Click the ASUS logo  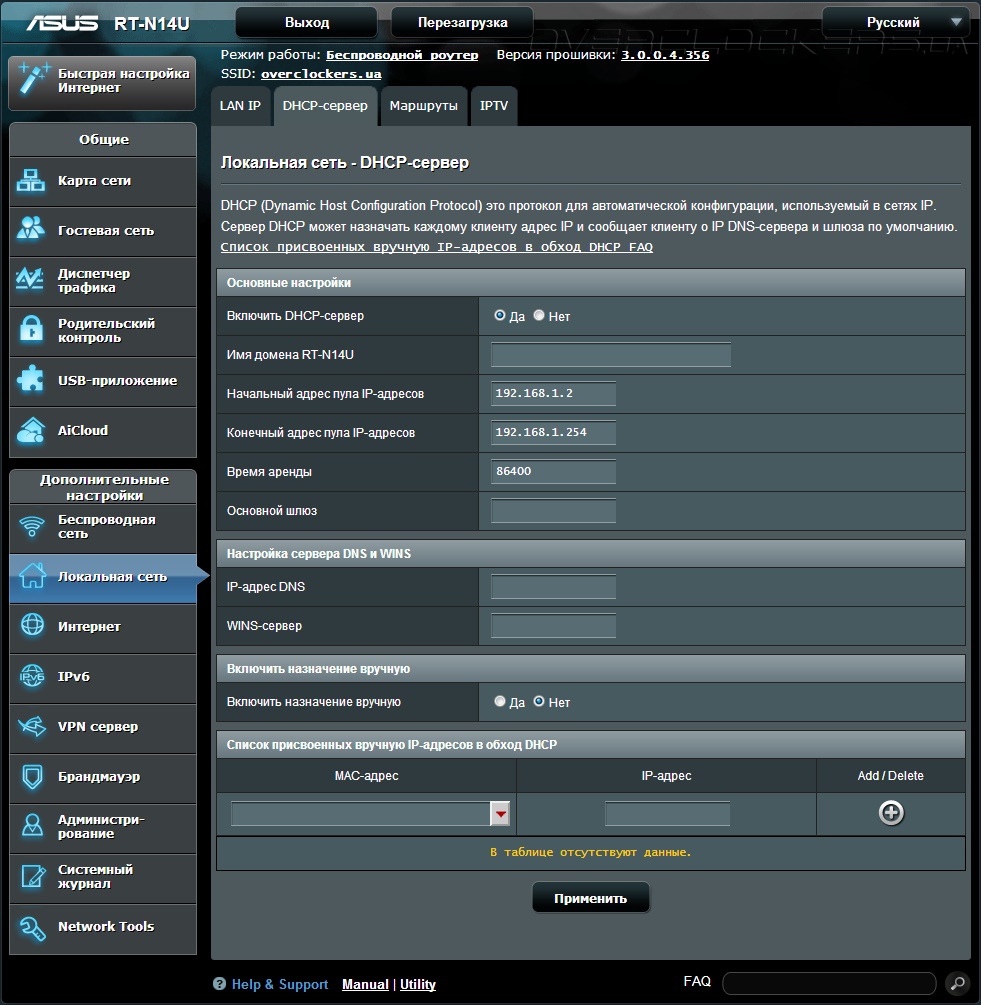pos(62,23)
